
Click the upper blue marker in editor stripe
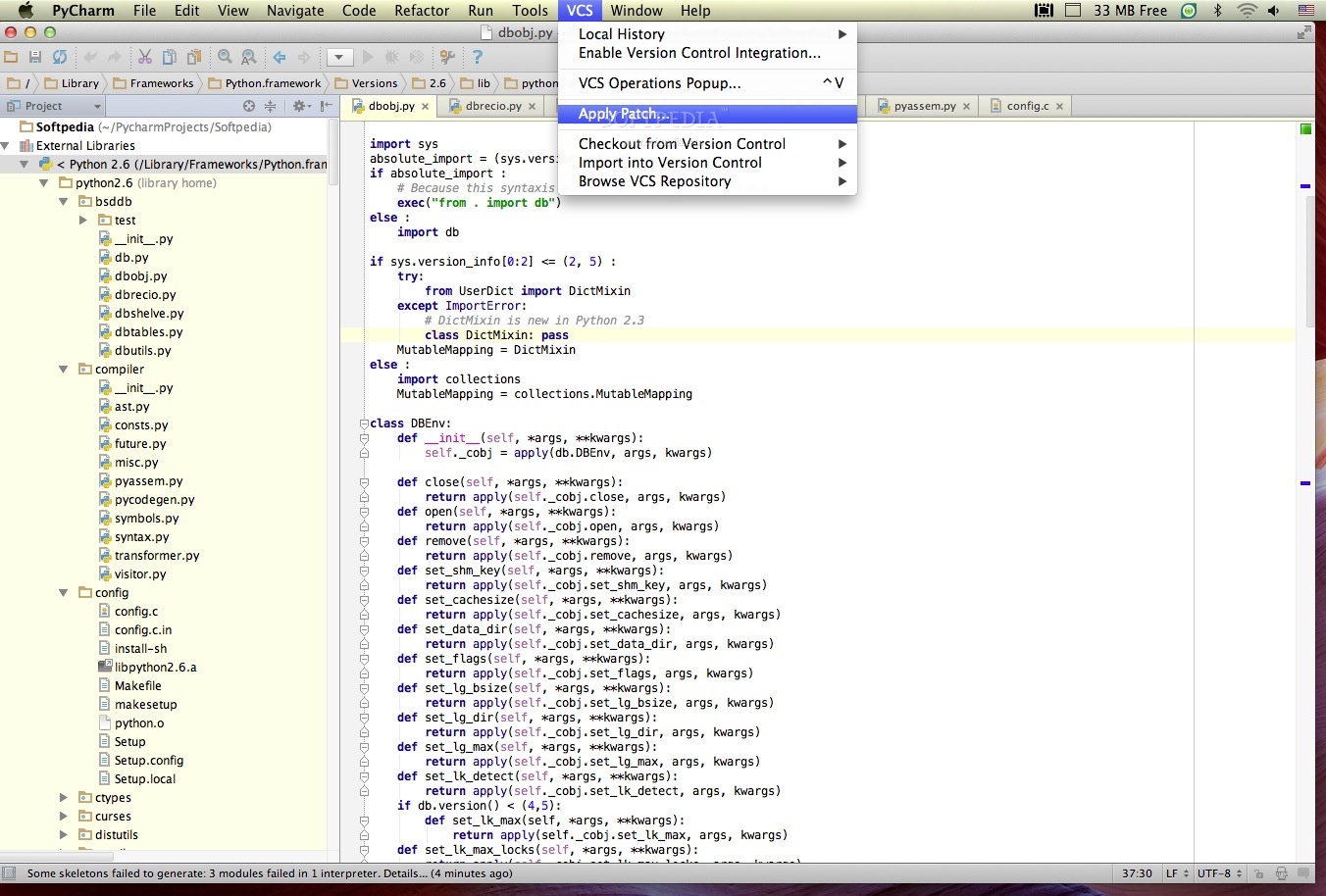(1305, 185)
